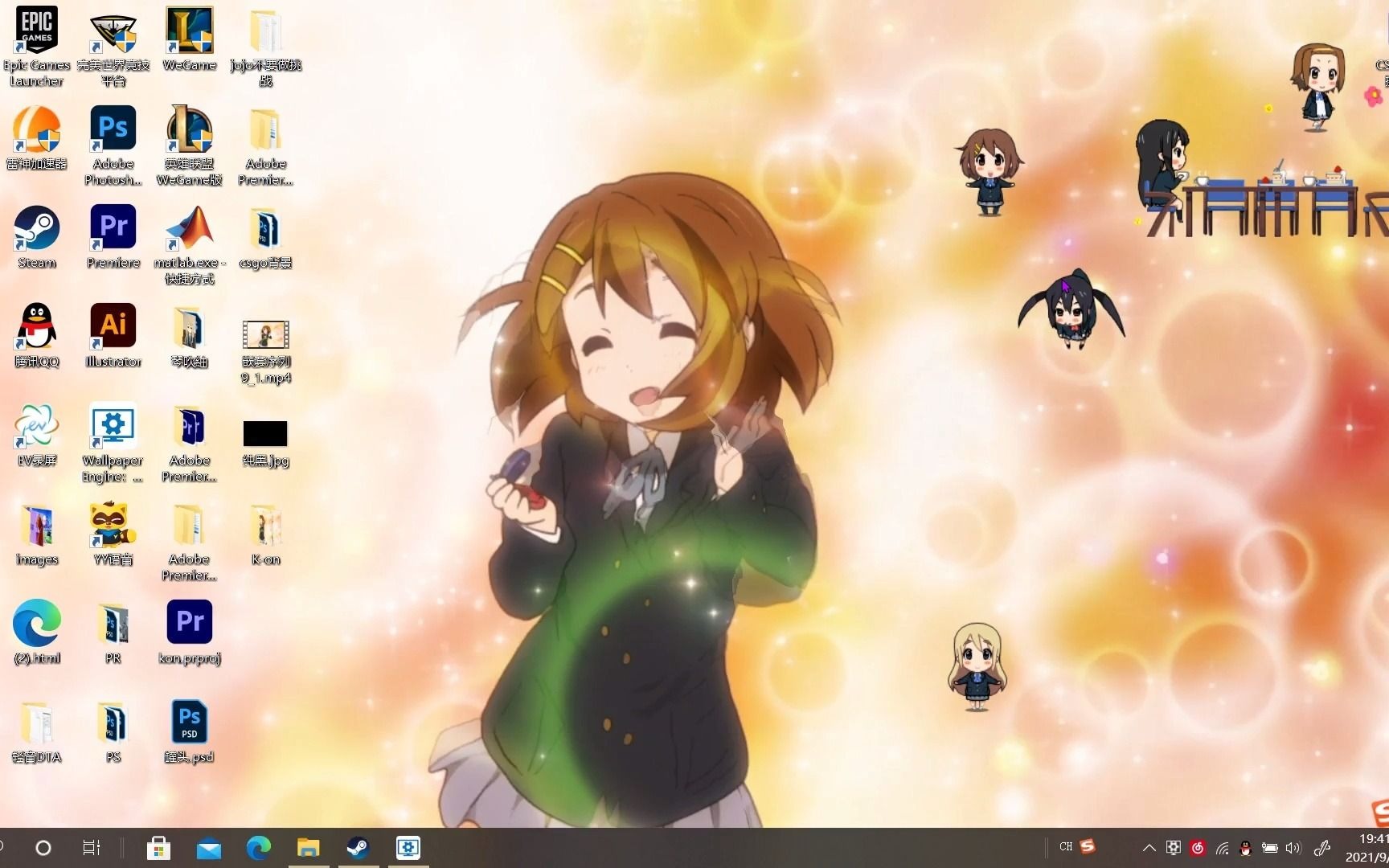Image resolution: width=1389 pixels, height=868 pixels.
Task: Select the 纯黑.jpg image file
Action: coord(265,443)
